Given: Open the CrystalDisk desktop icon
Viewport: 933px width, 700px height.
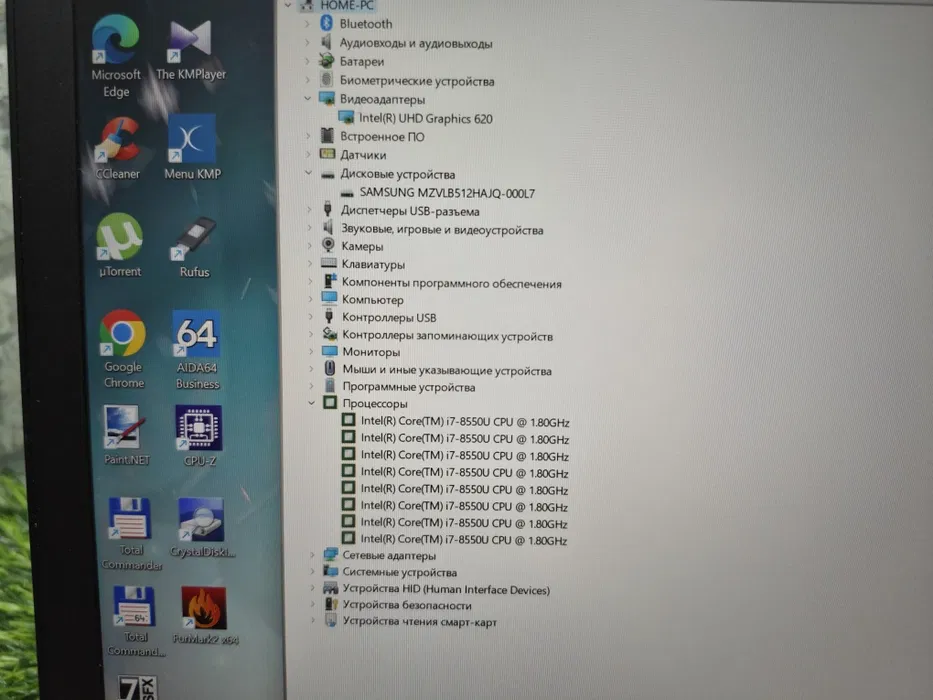Looking at the screenshot, I should click(202, 528).
